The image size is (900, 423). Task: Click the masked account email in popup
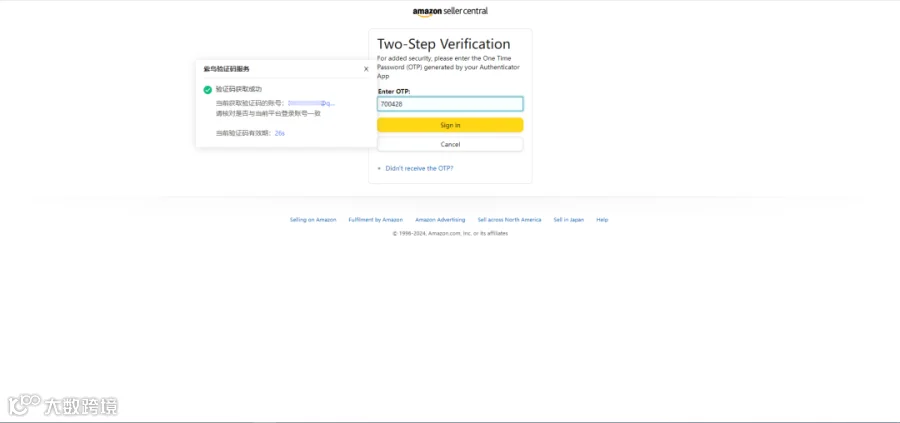[x=311, y=103]
